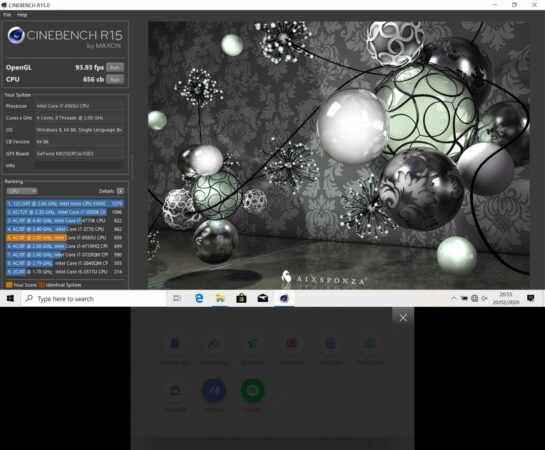Click the Cinebench logo sphere icon
Image resolution: width=545 pixels, height=450 pixels.
click(x=16, y=35)
